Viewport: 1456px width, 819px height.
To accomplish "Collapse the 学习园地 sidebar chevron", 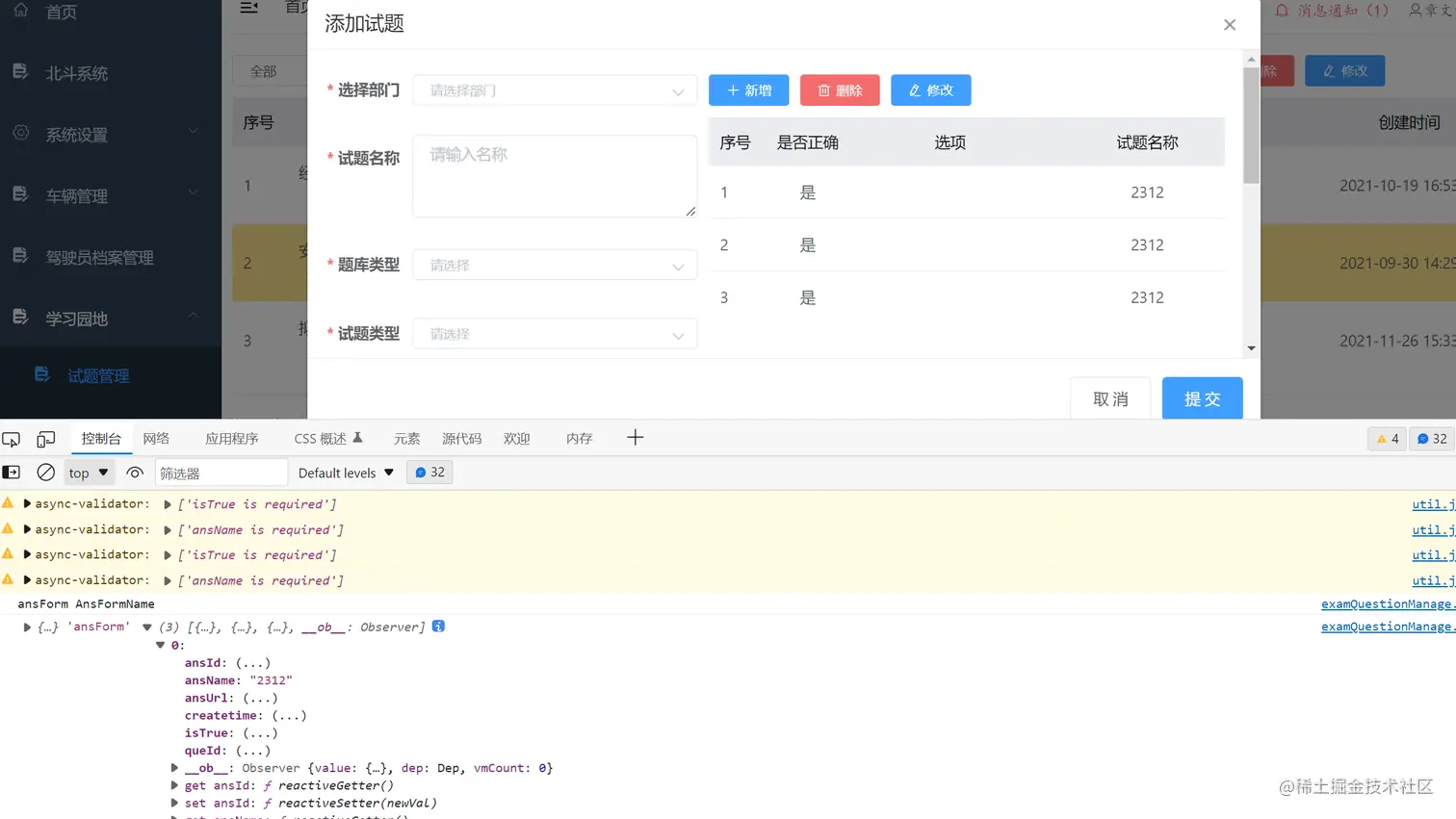I will coord(194,316).
